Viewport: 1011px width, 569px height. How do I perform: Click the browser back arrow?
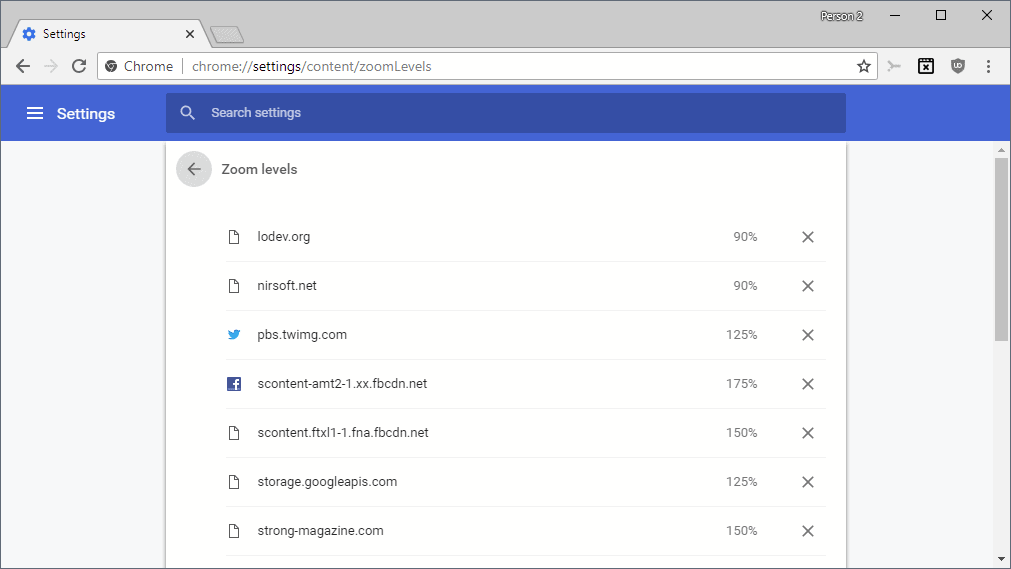23,66
